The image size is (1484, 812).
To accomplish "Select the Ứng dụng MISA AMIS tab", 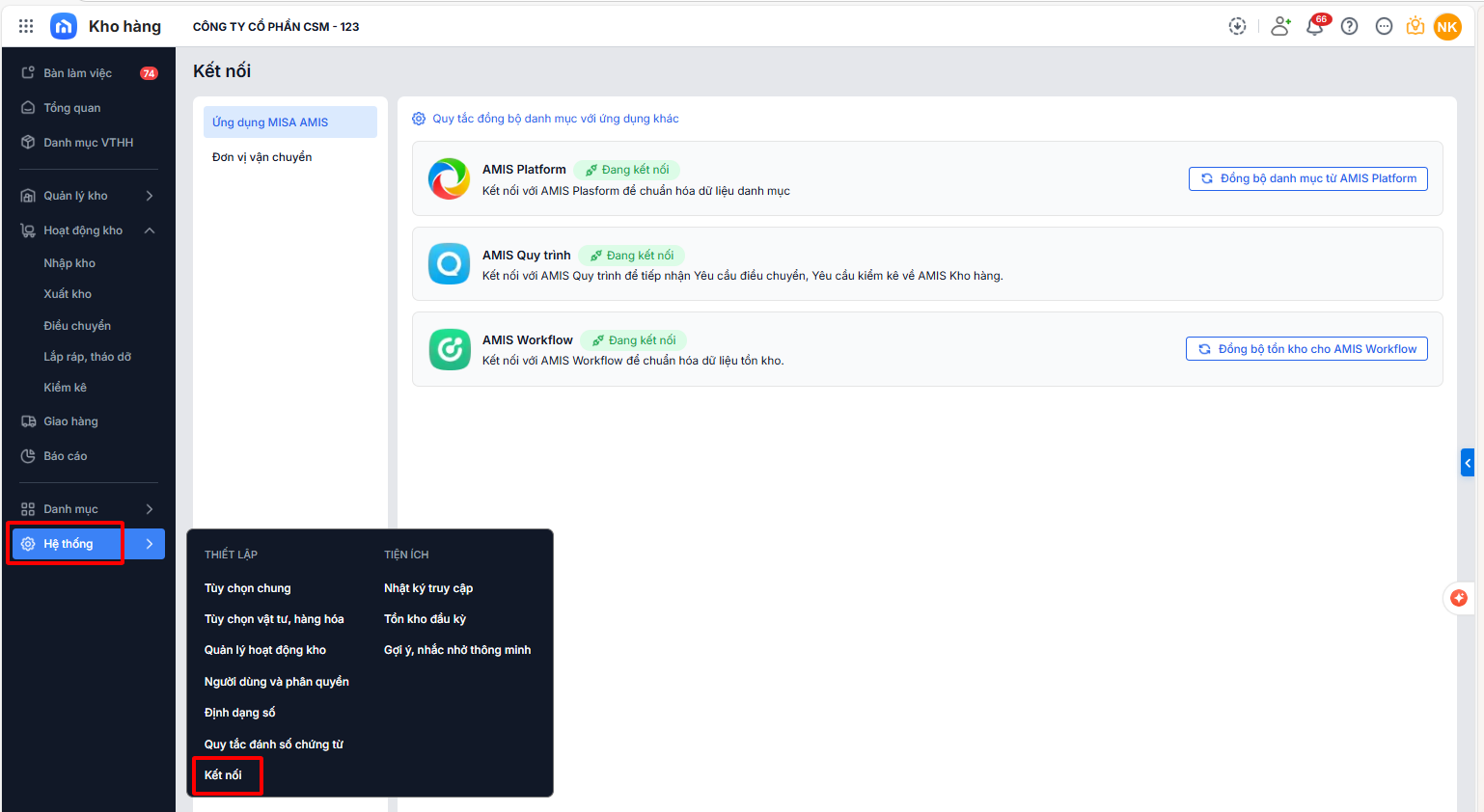I will click(x=290, y=122).
